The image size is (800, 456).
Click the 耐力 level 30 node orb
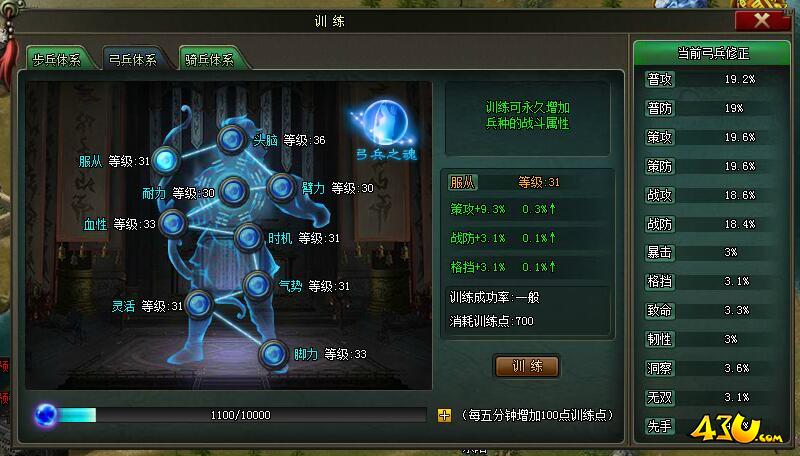pyautogui.click(x=234, y=192)
